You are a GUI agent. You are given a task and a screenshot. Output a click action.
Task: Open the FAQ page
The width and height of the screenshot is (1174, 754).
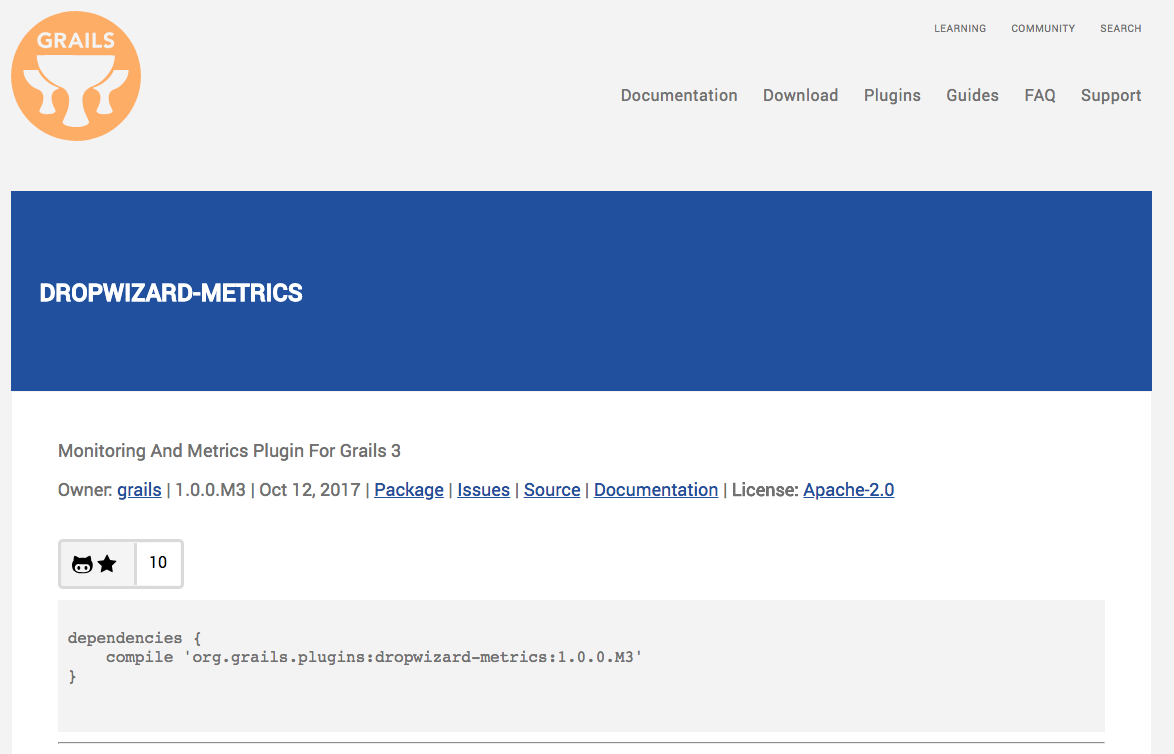[1040, 96]
